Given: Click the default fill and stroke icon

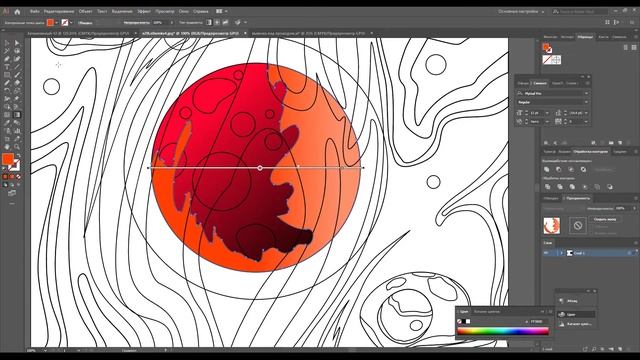Looking at the screenshot, I should point(5,169).
